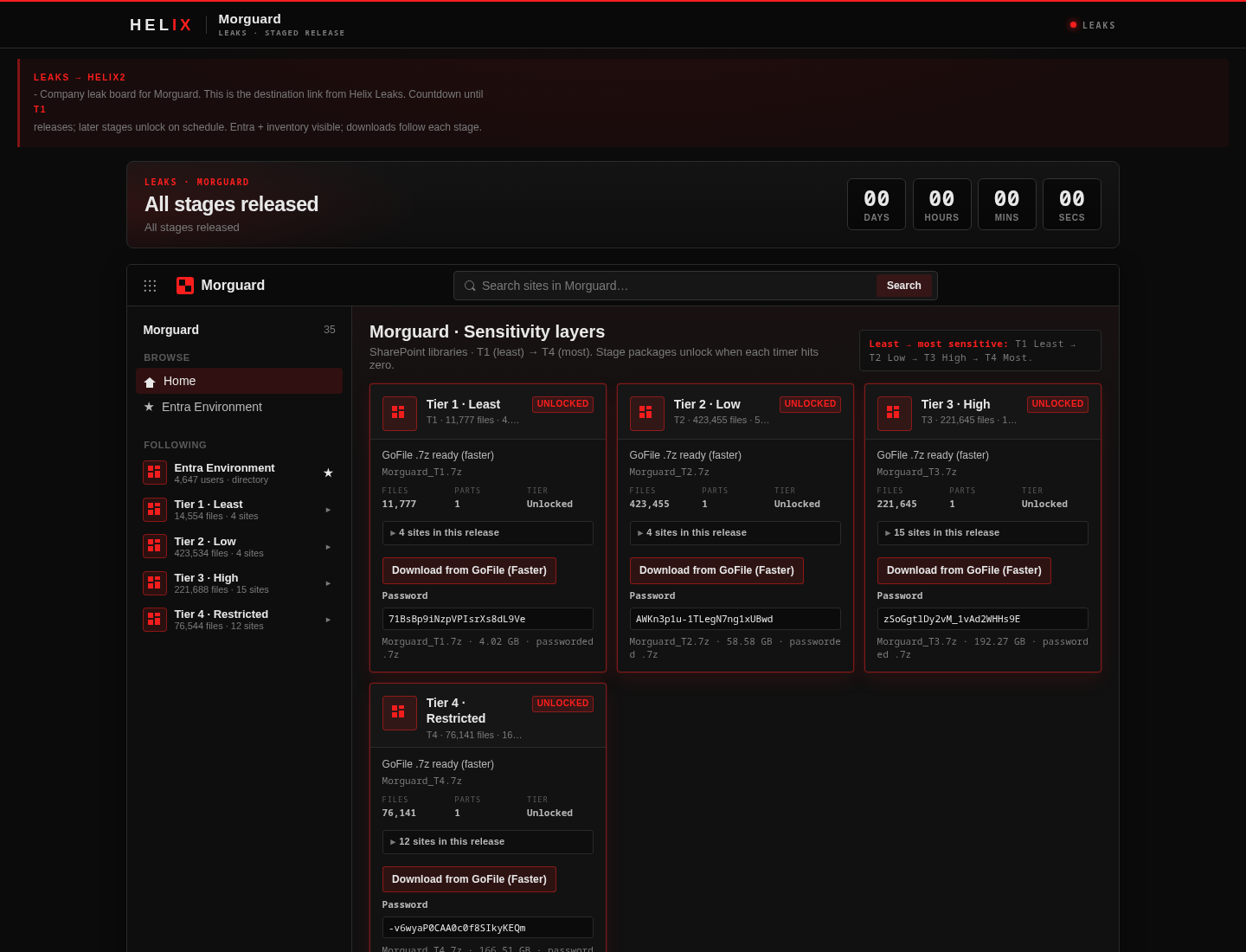Click the Tier 1 · Least sidebar site icon
The width and height of the screenshot is (1246, 952).
pyautogui.click(x=155, y=510)
